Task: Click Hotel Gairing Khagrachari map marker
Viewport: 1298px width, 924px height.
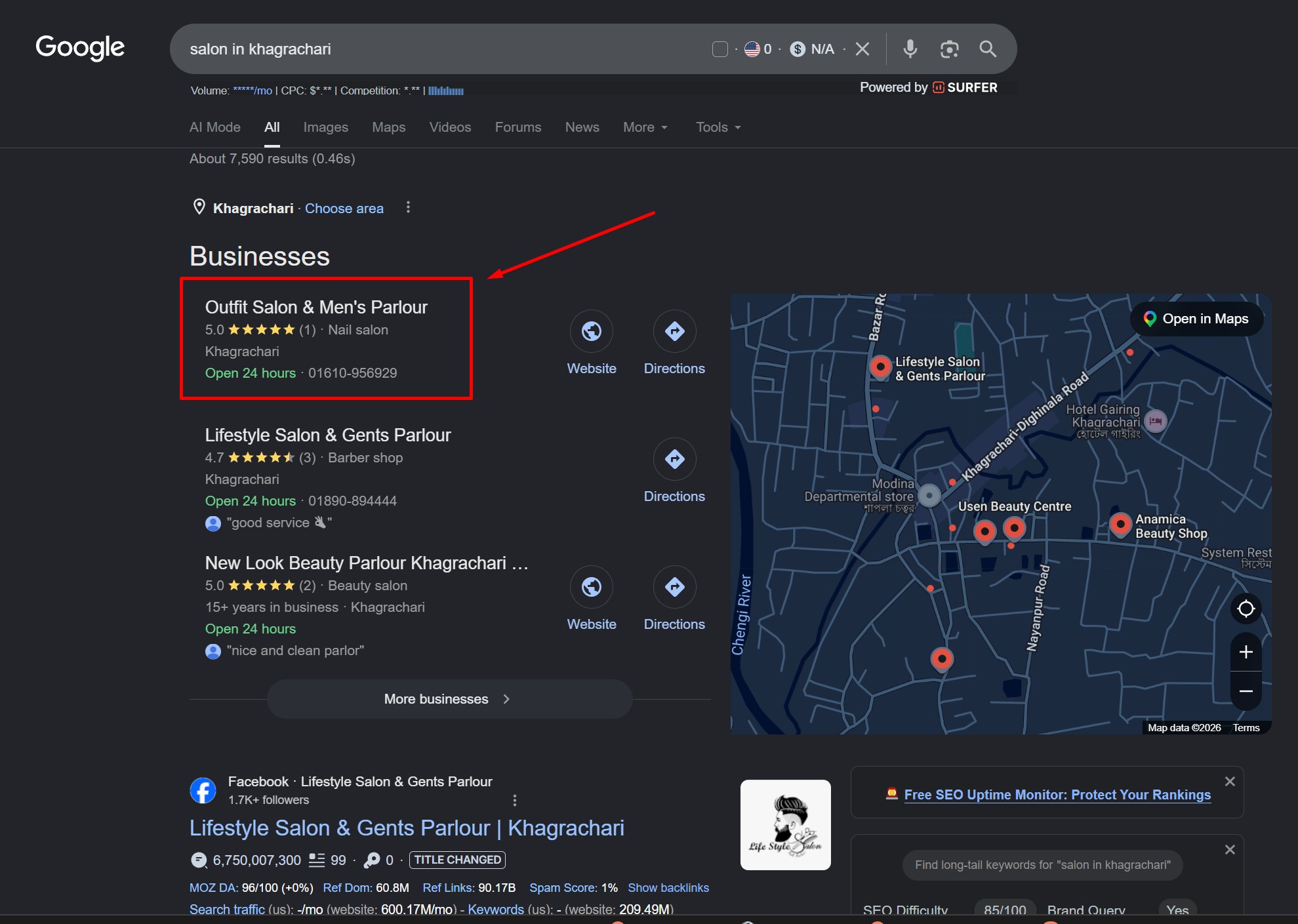Action: point(1155,420)
